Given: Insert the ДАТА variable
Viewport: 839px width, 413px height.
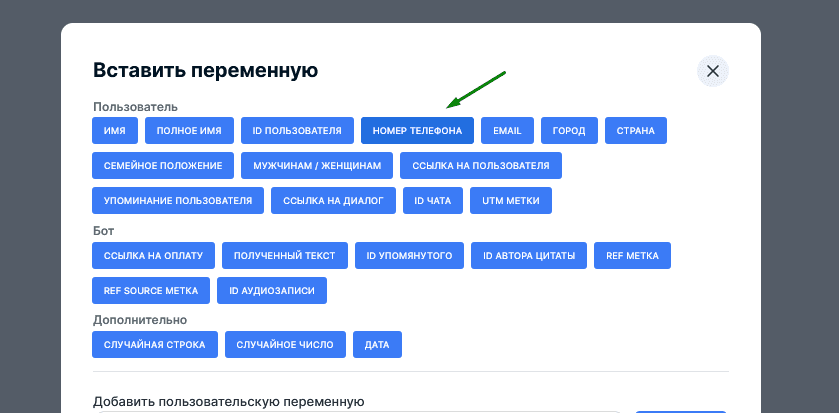Looking at the screenshot, I should [377, 345].
